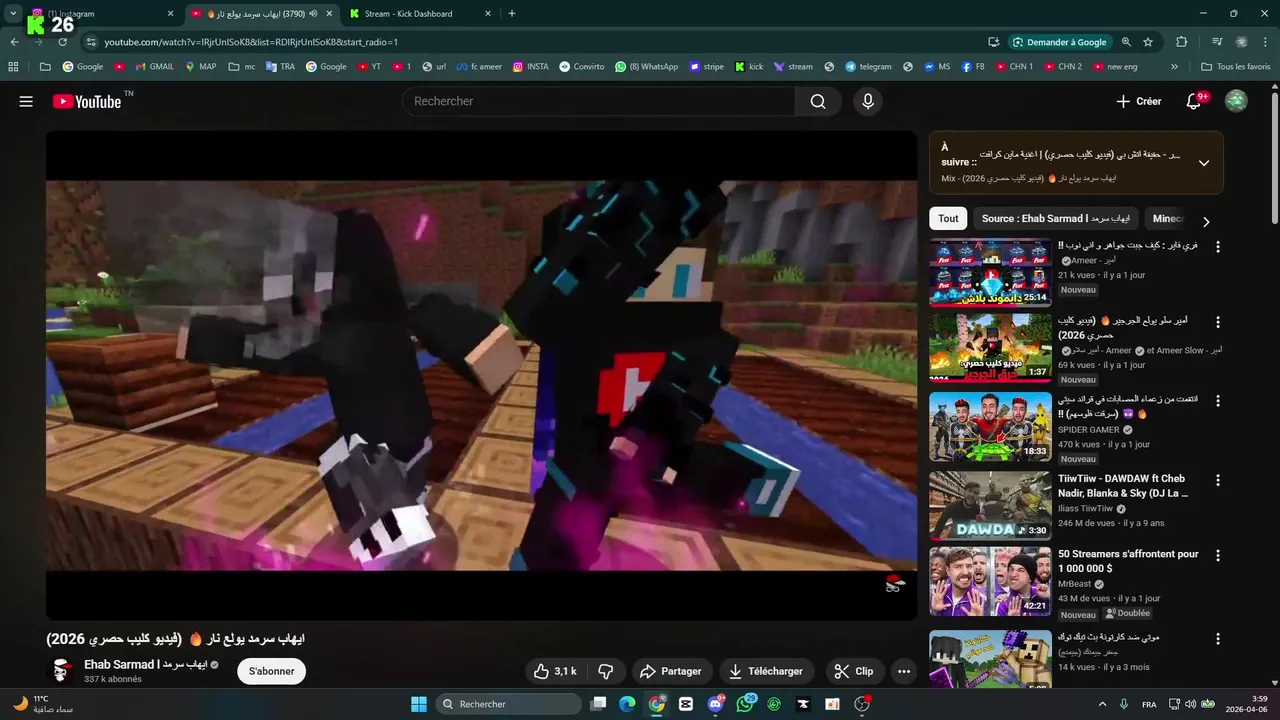The height and width of the screenshot is (720, 1280).
Task: Open options for the TiiwTiiw DAWDAW video
Action: click(x=1218, y=480)
